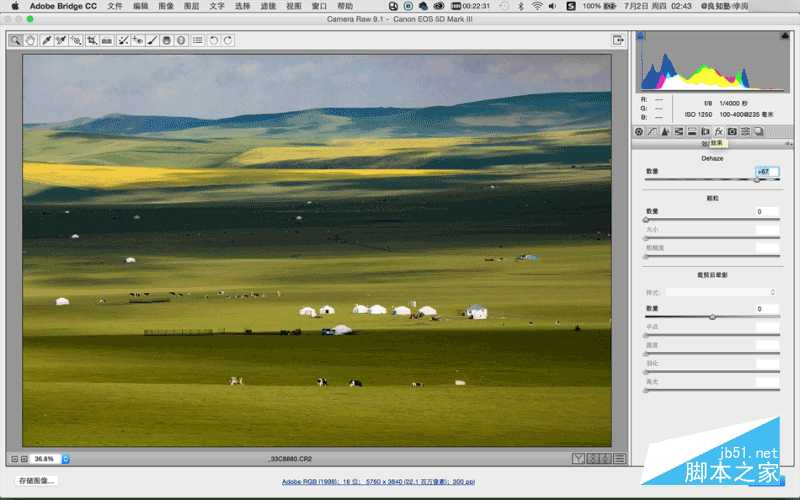This screenshot has height=500, width=800.
Task: Open the Tone Curve panel tab
Action: coord(652,132)
